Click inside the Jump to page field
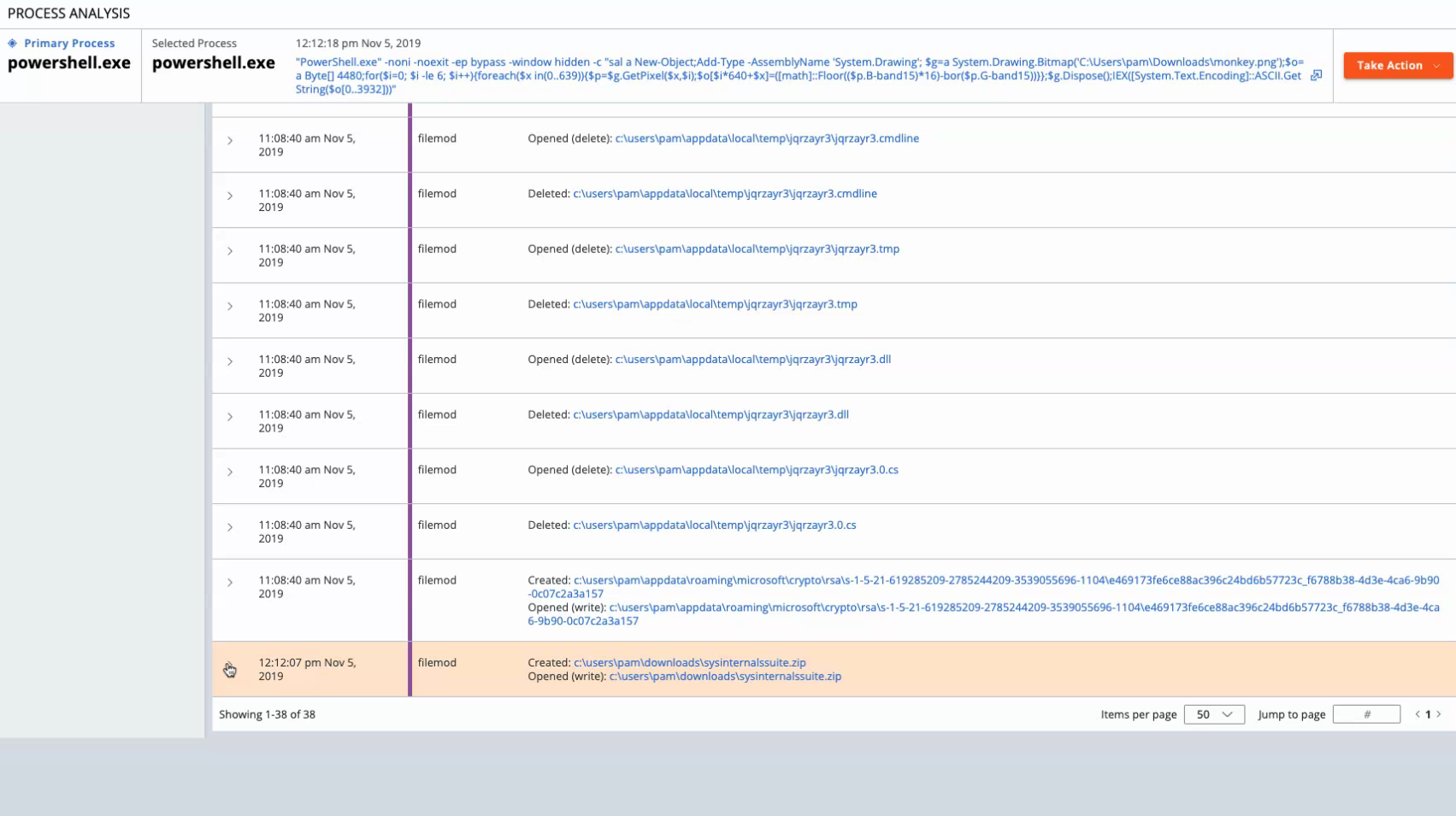The width and height of the screenshot is (1456, 816). (x=1366, y=714)
